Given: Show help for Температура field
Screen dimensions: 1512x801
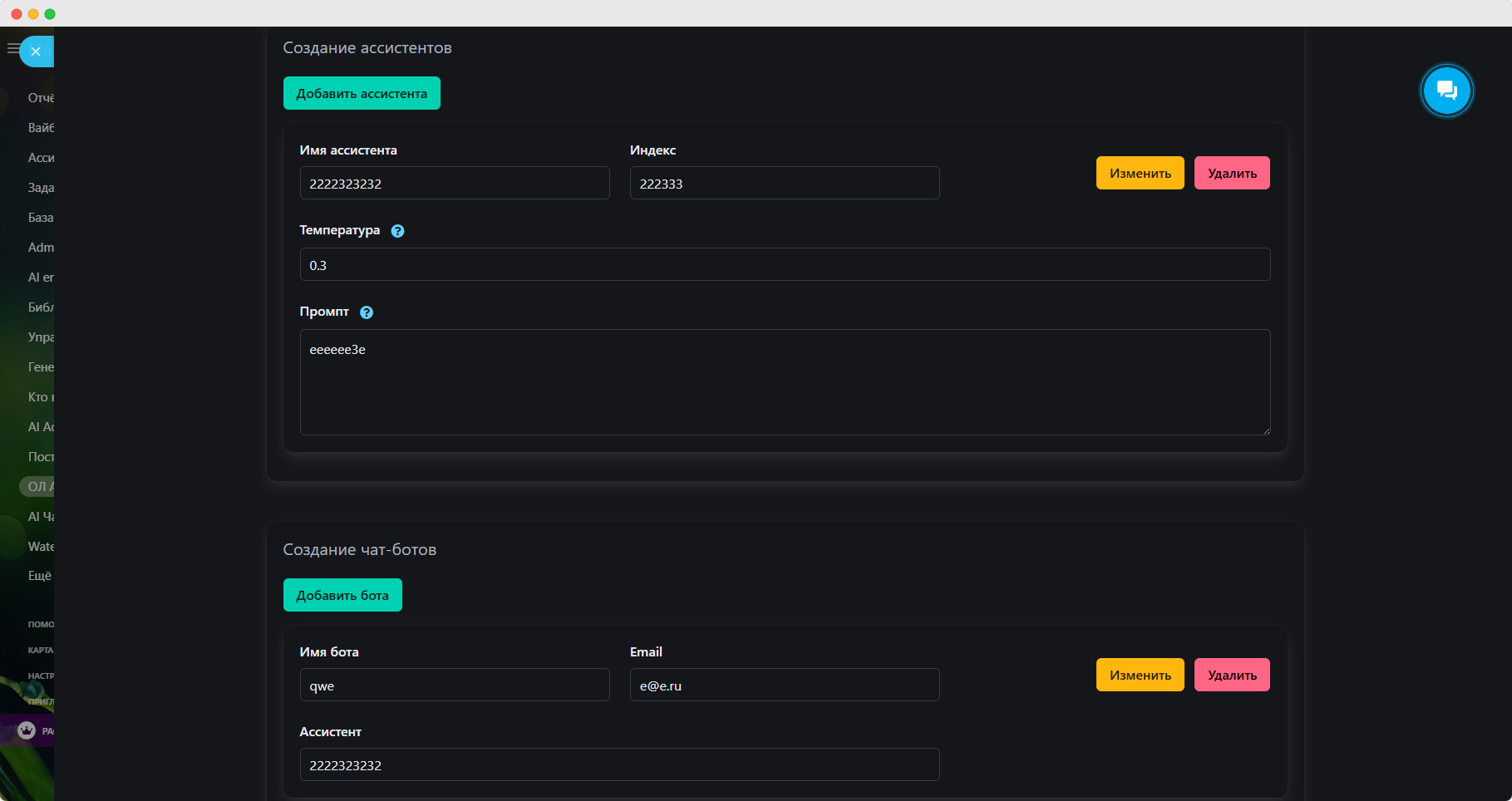Looking at the screenshot, I should coord(397,231).
